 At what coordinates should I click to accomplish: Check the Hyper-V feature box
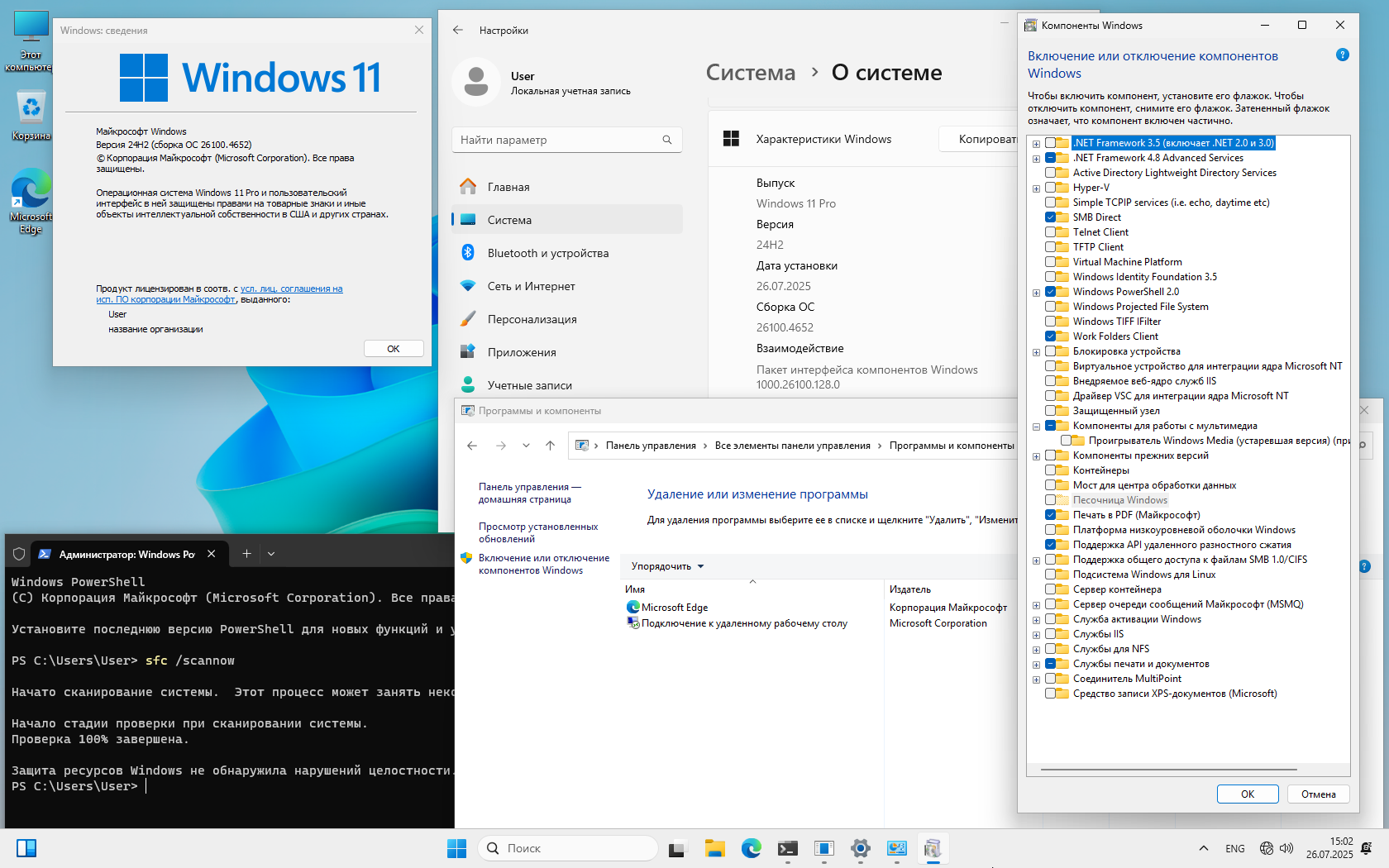point(1050,188)
